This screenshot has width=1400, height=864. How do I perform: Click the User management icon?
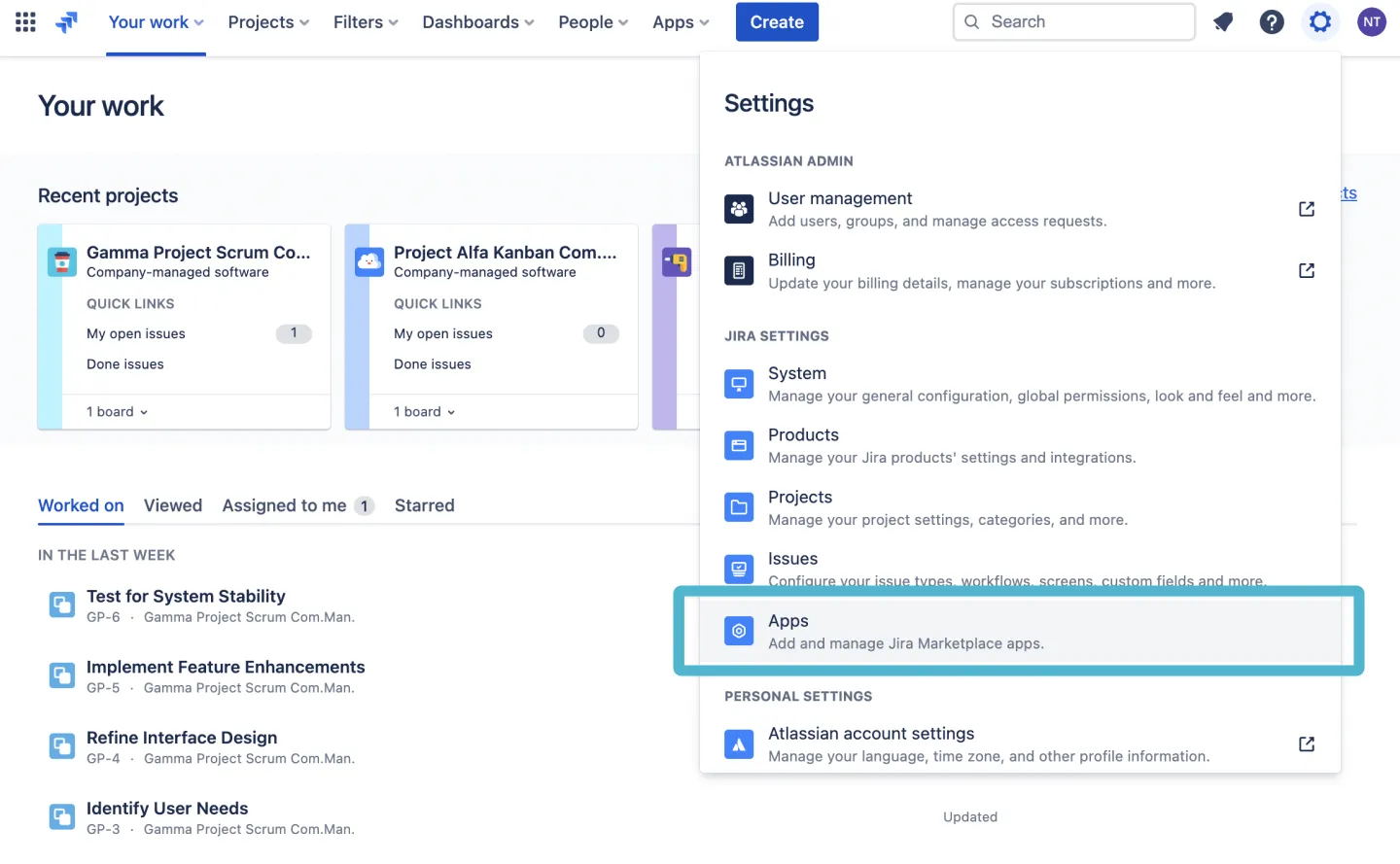point(739,209)
